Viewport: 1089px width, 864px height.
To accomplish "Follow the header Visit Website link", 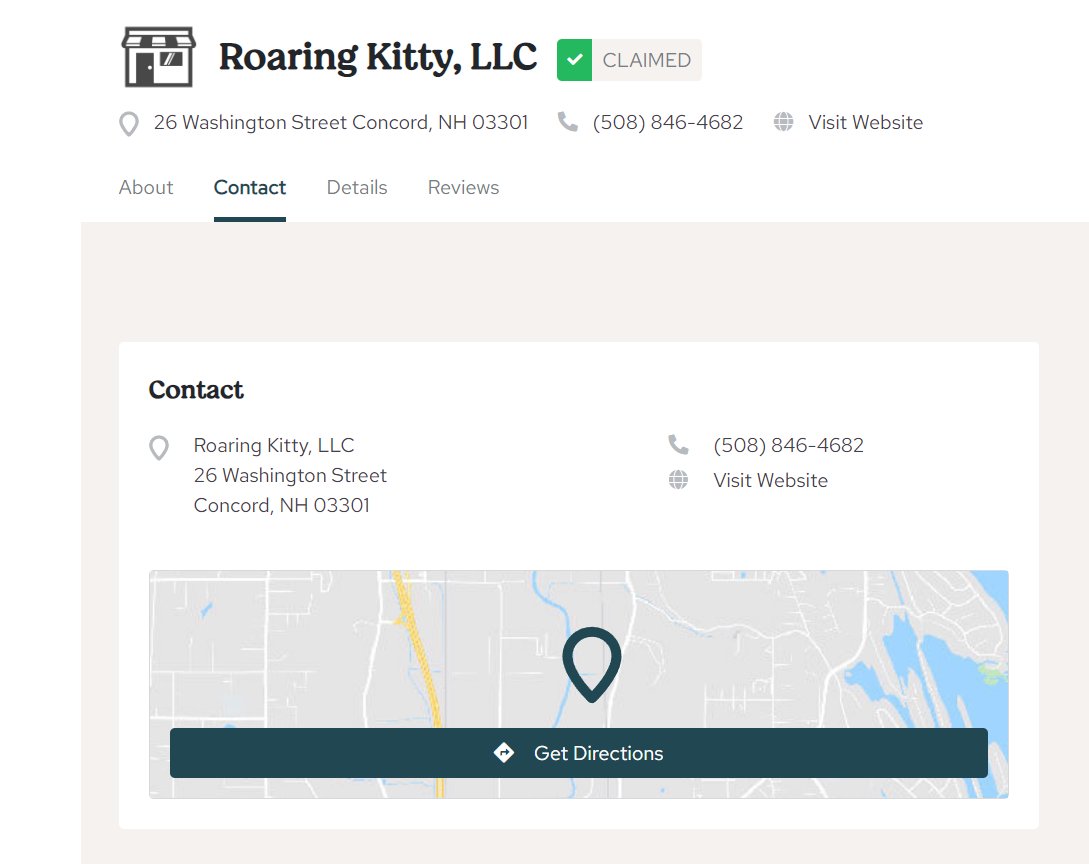I will [865, 122].
